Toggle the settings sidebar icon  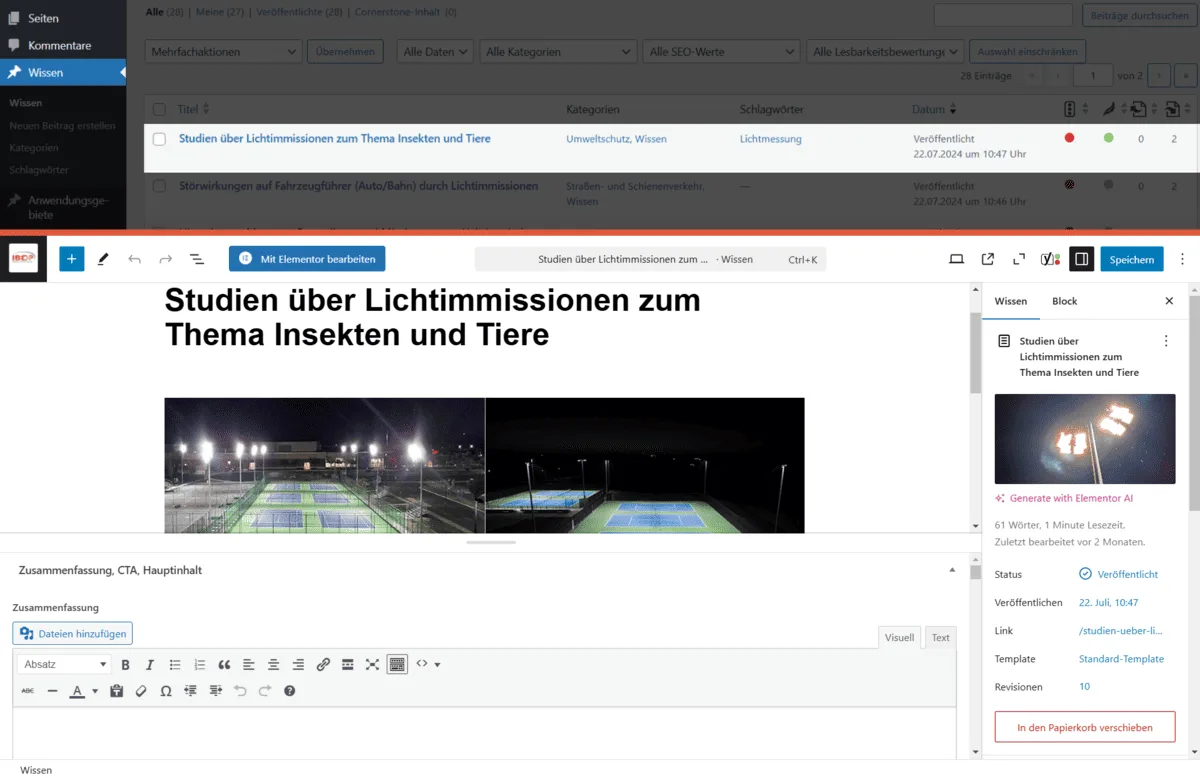click(1081, 259)
